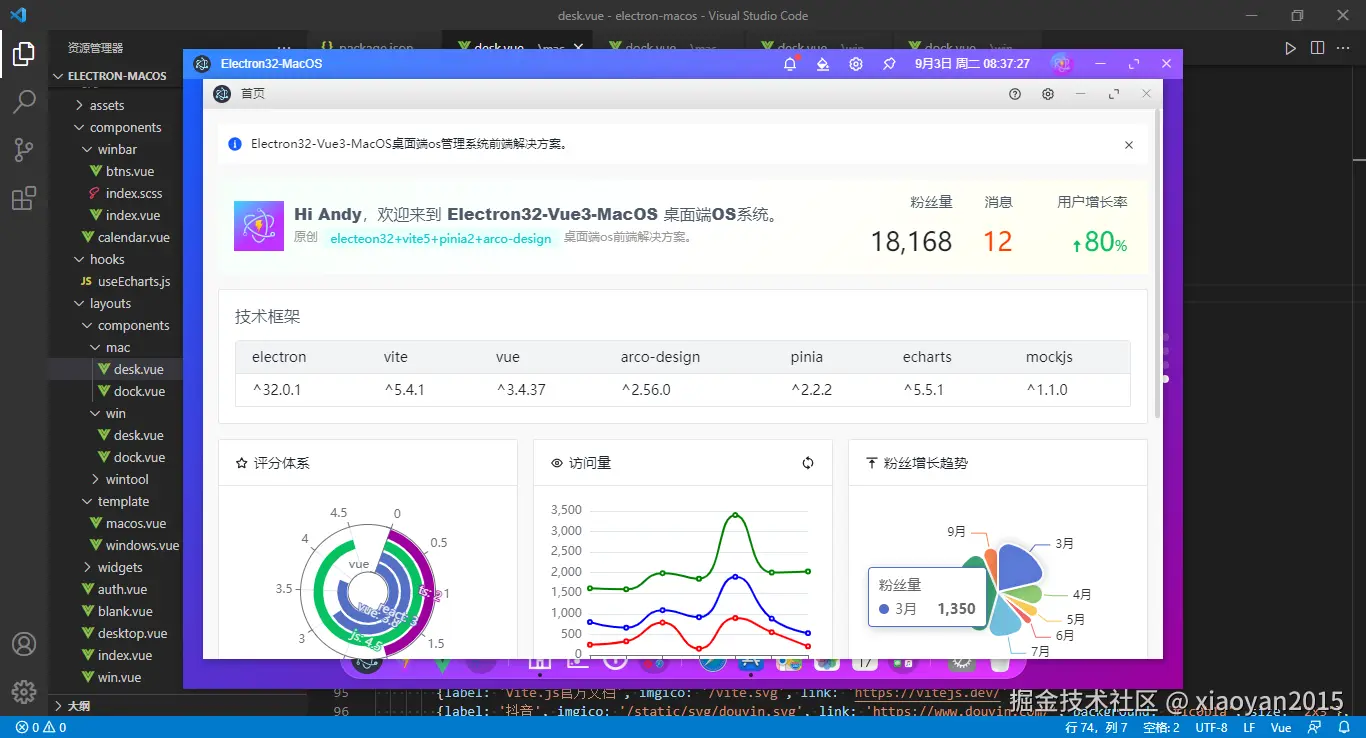Click the electeon32+vite5+pinia2+arco-design tag
This screenshot has height=738, width=1366.
tap(440, 239)
